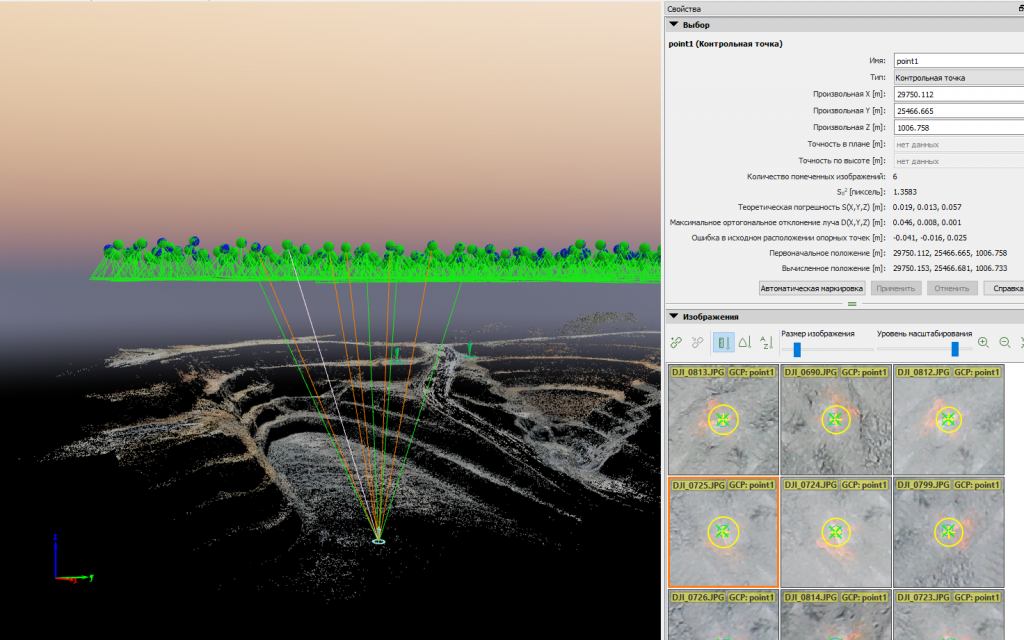Select the DJI_0725.JPG thumbnail
1024x640 pixels.
[724, 532]
